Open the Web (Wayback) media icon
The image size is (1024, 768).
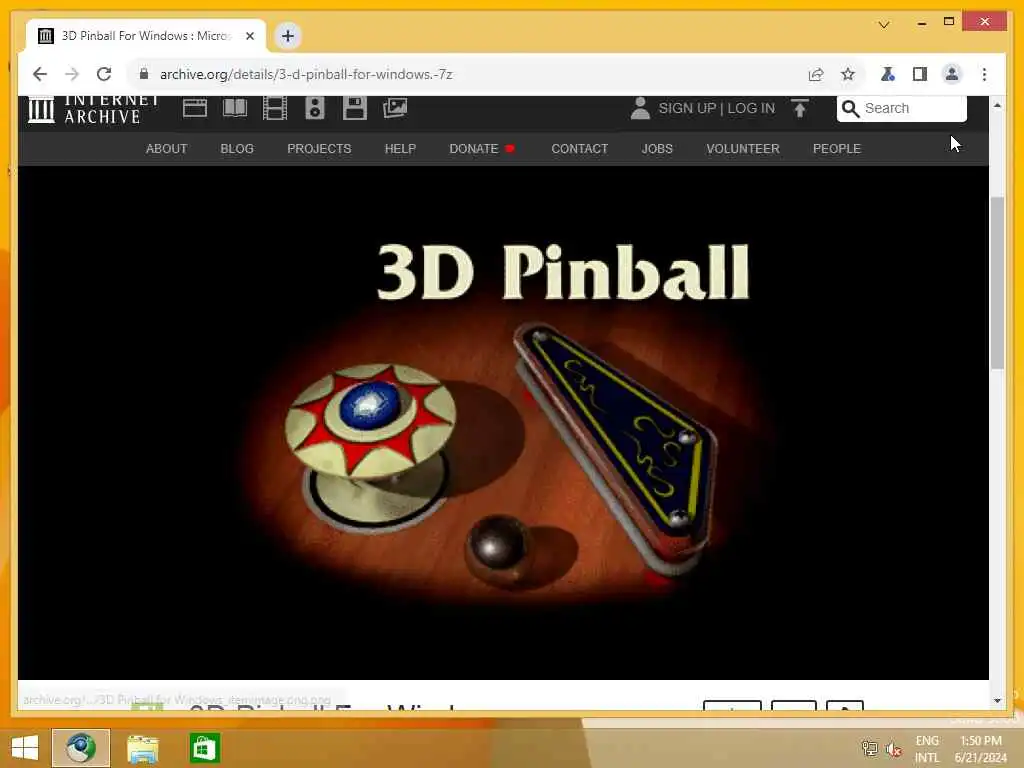click(x=195, y=108)
